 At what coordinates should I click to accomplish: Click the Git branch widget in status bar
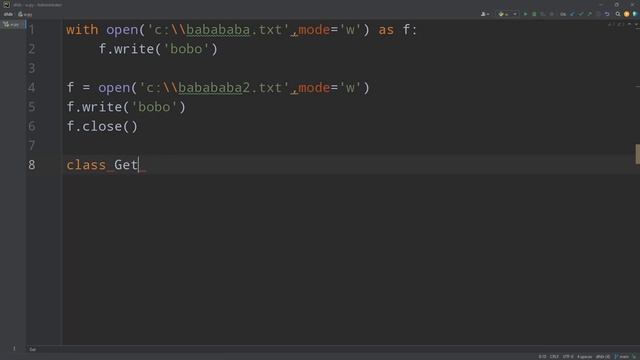(622, 357)
